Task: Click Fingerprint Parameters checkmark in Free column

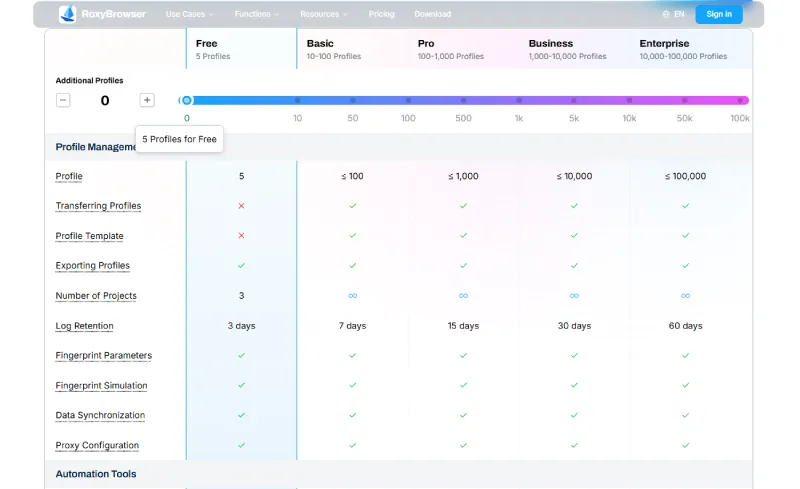Action: (x=241, y=355)
